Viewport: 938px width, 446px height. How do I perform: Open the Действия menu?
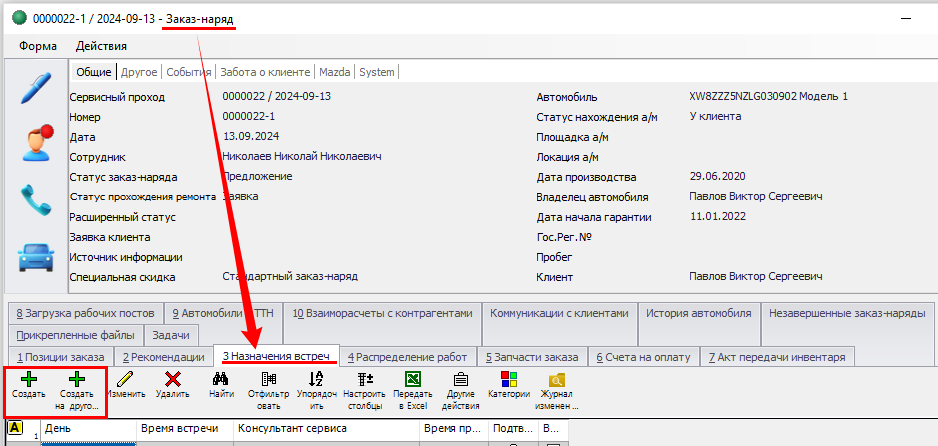pyautogui.click(x=101, y=46)
